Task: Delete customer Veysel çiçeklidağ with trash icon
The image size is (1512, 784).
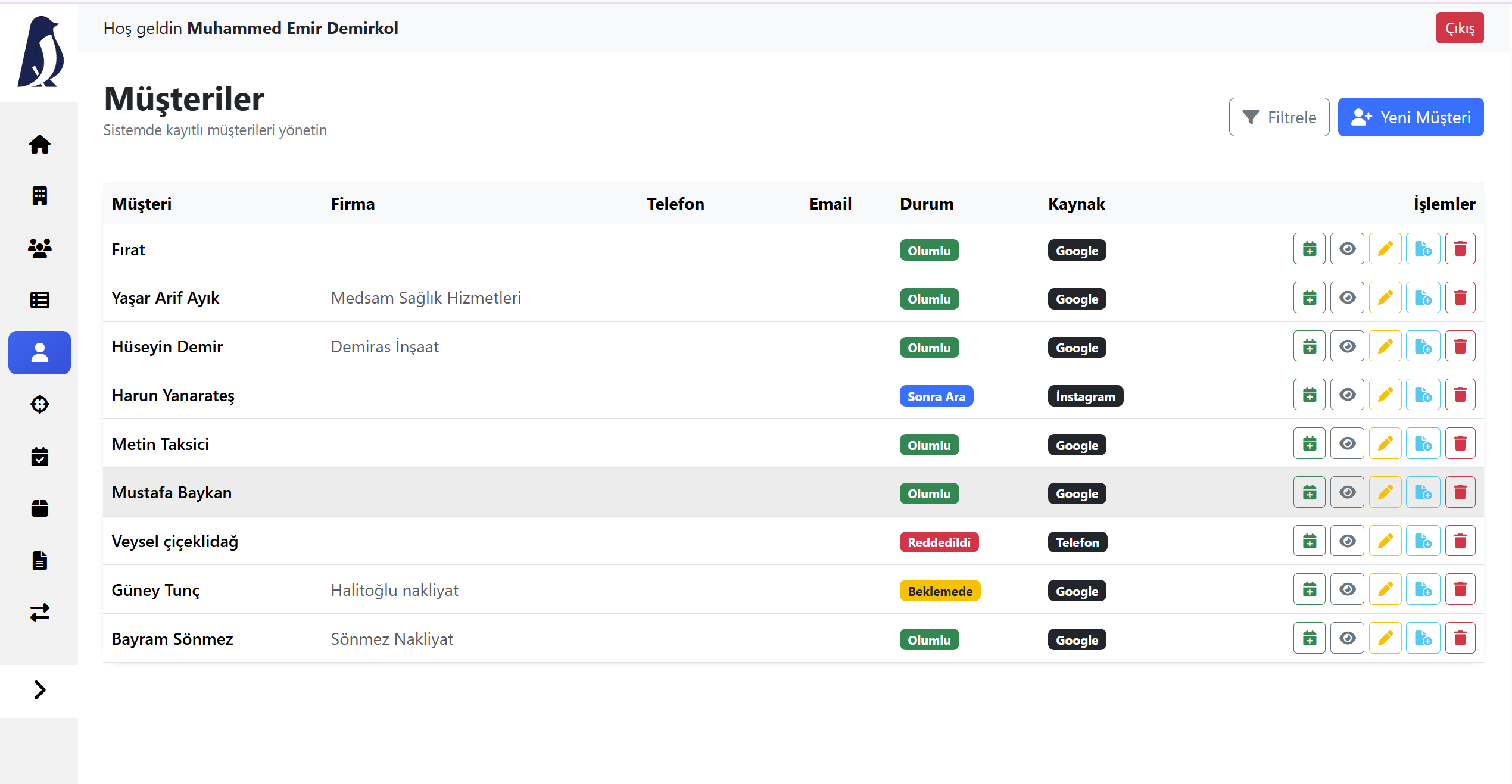Action: (x=1460, y=541)
